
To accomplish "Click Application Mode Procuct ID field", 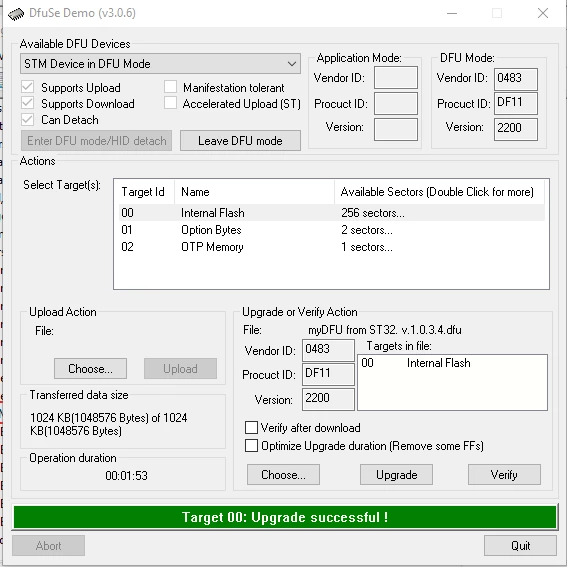I will click(x=396, y=103).
